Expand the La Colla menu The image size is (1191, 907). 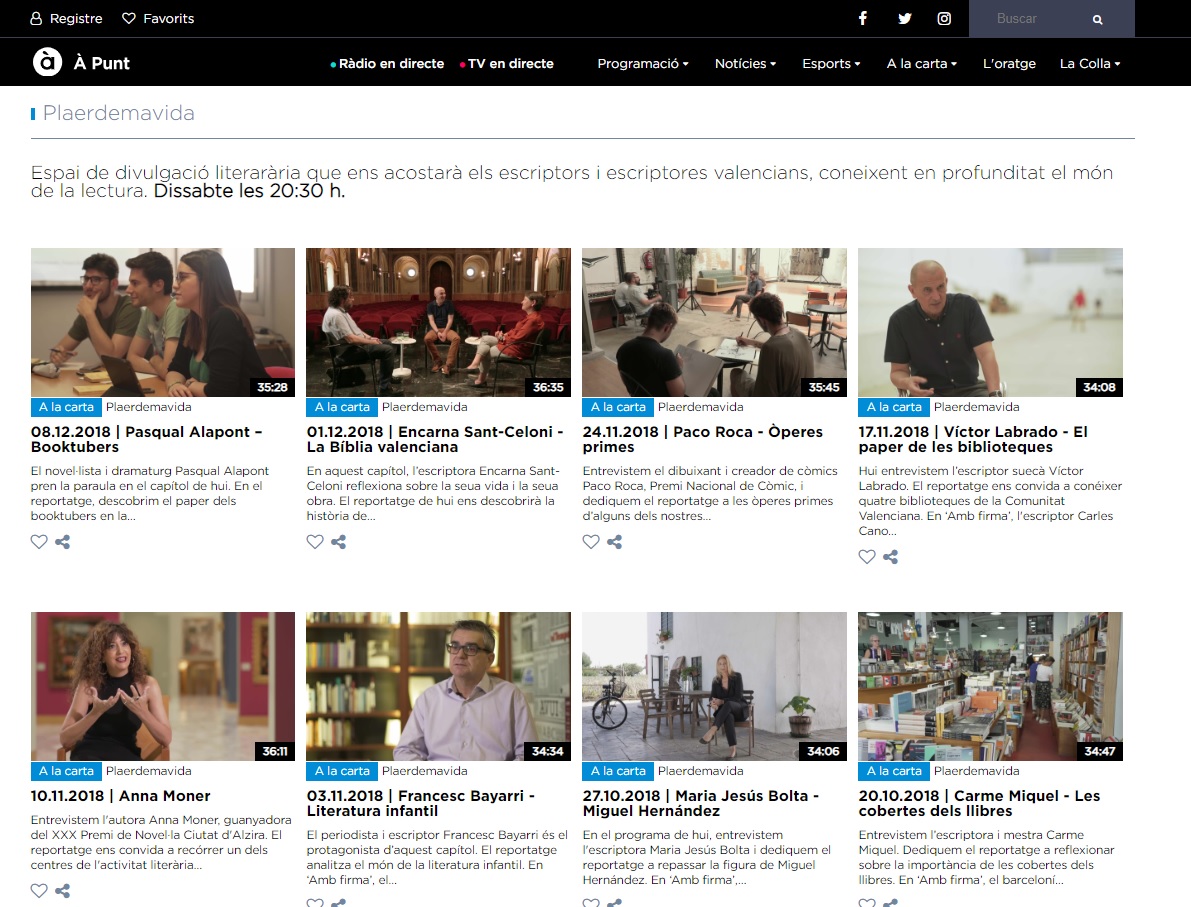pyautogui.click(x=1090, y=63)
